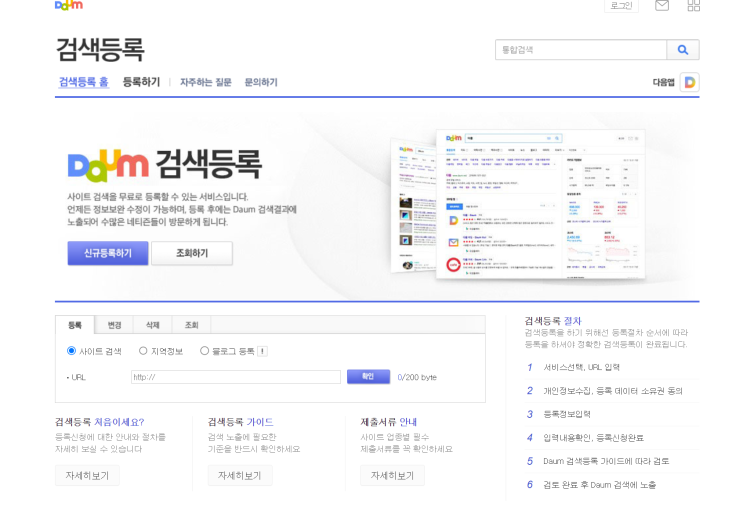Open 문의하기 menu
Image resolution: width=743 pixels, height=507 pixels.
point(261,82)
